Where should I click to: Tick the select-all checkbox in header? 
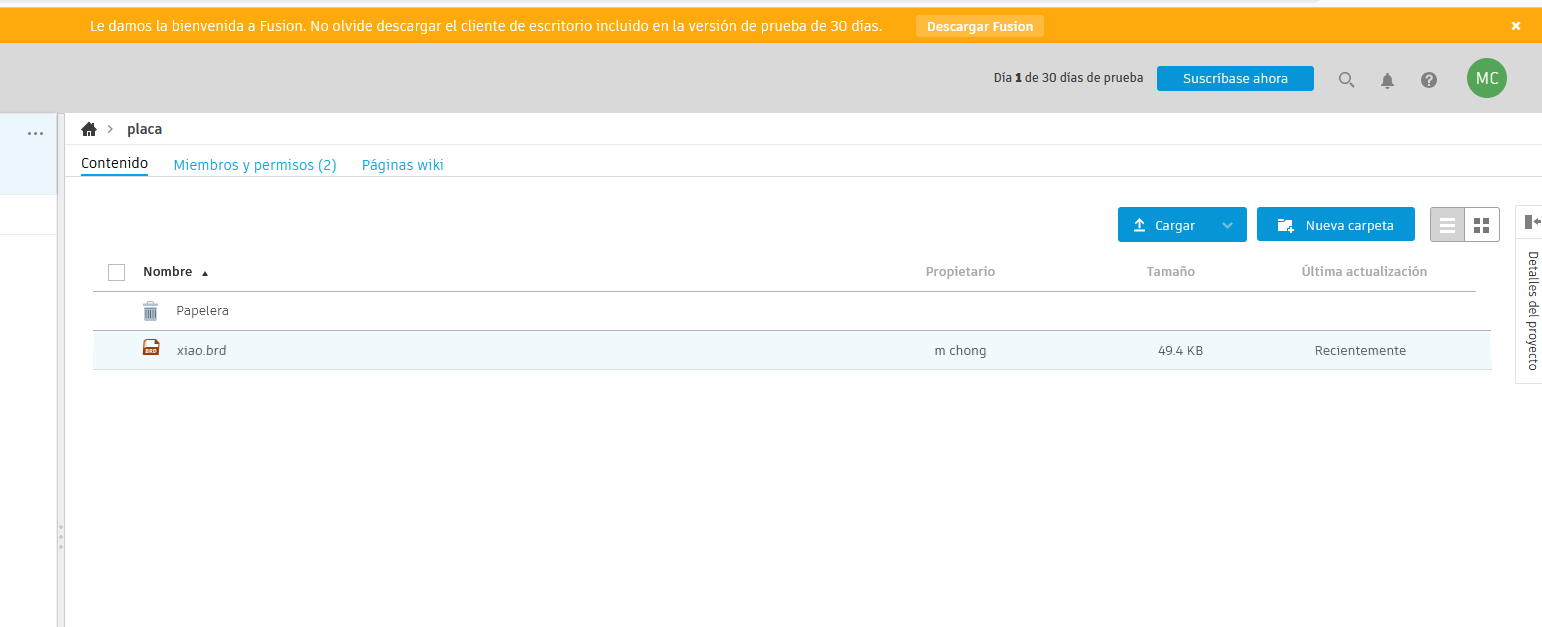tap(116, 272)
